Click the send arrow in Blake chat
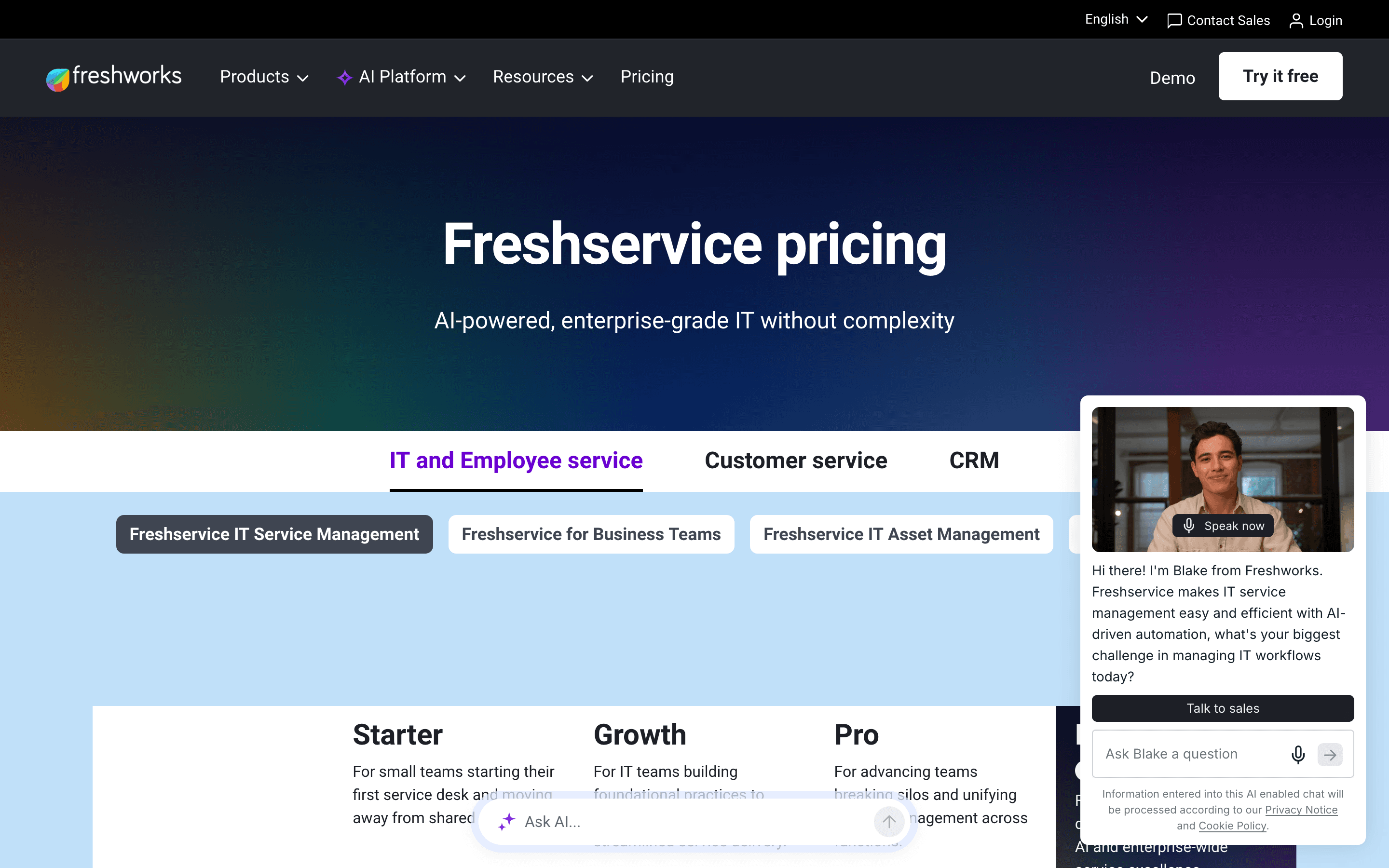Screen dimensions: 1389x868 [1330, 754]
